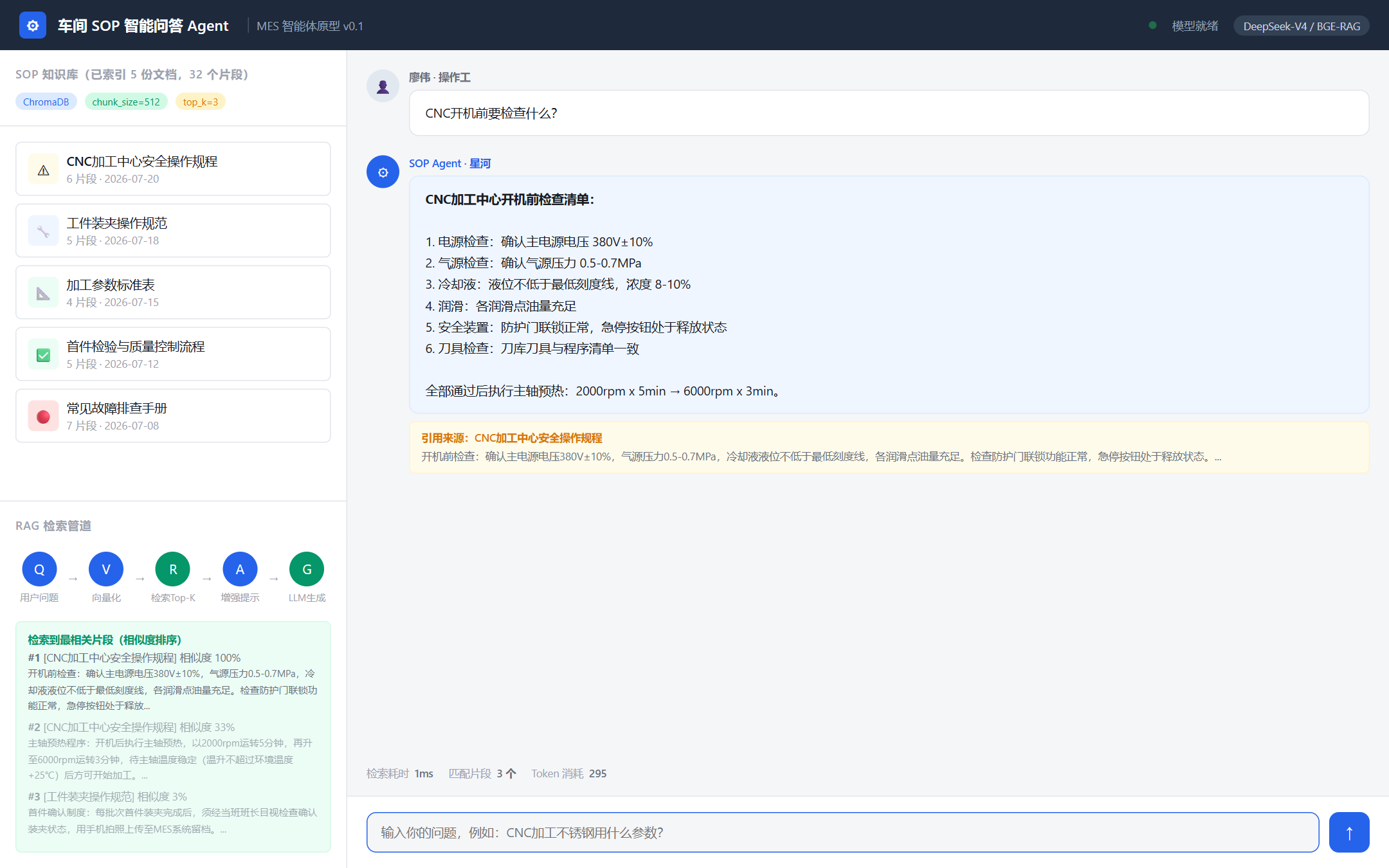Click the SOP Agent · 星河 sender name
Screen dimensions: 1389x868
(449, 163)
